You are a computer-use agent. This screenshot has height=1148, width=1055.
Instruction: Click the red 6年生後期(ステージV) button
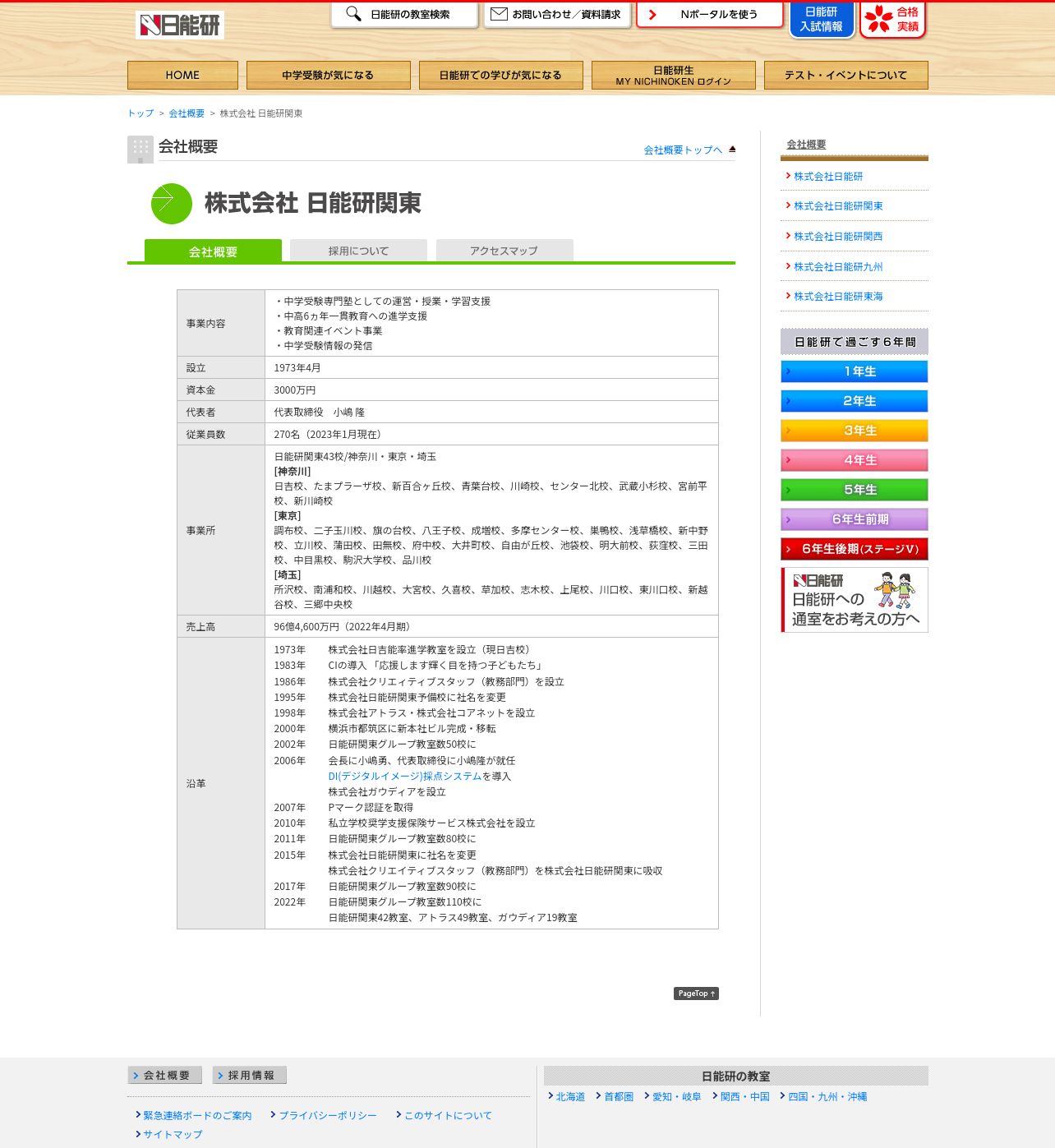(x=855, y=549)
